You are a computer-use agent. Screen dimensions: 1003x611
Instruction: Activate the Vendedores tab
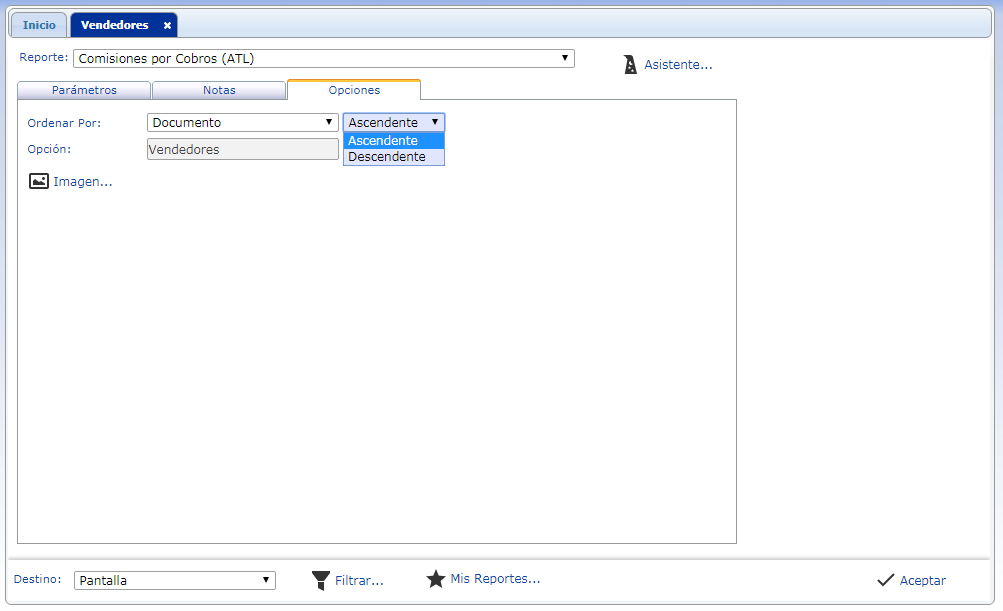pyautogui.click(x=114, y=25)
